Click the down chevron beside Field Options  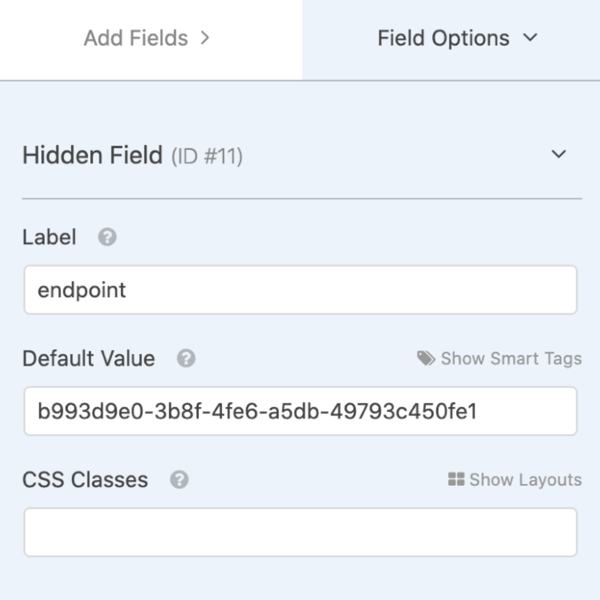pyautogui.click(x=531, y=39)
